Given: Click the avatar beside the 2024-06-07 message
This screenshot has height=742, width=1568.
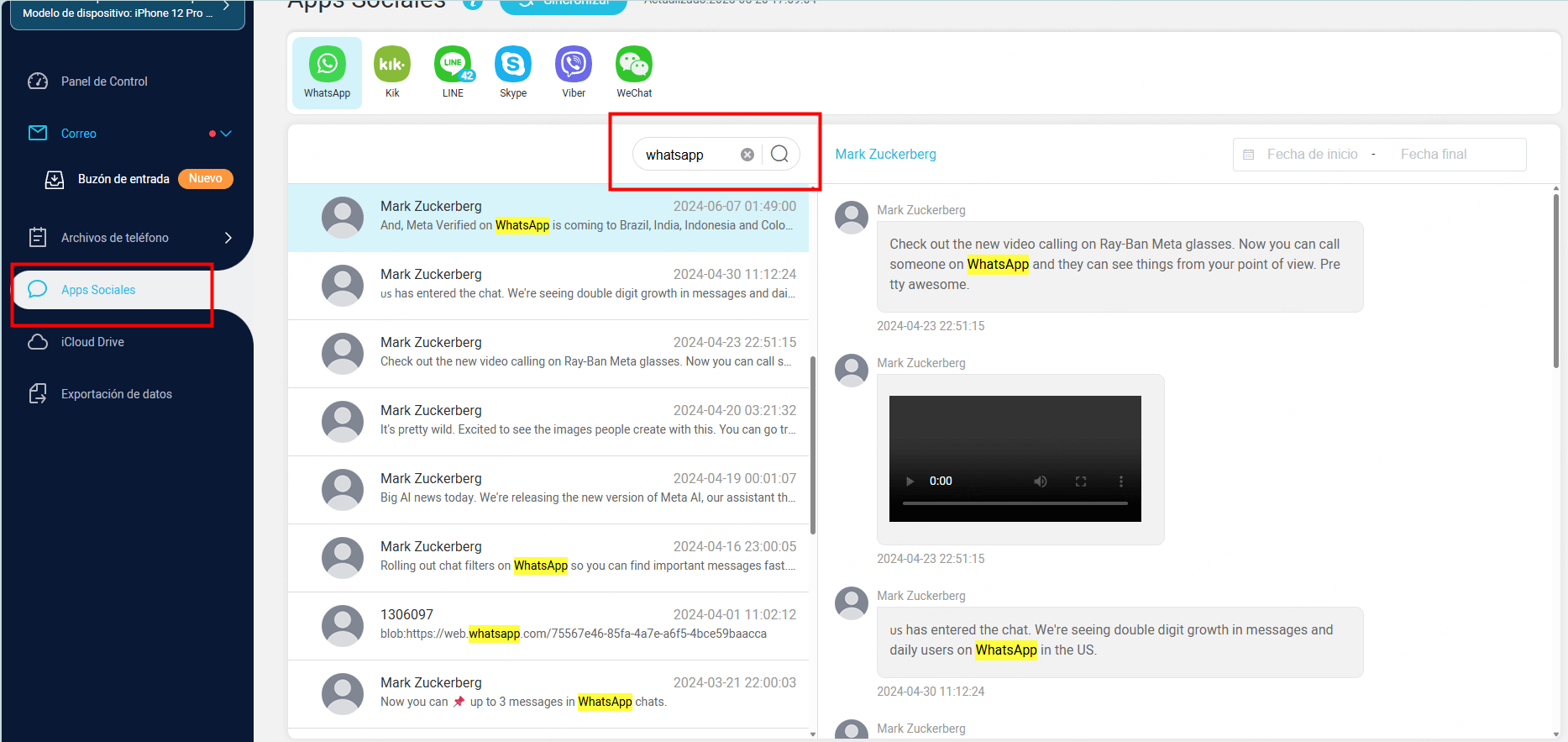Looking at the screenshot, I should coord(343,218).
